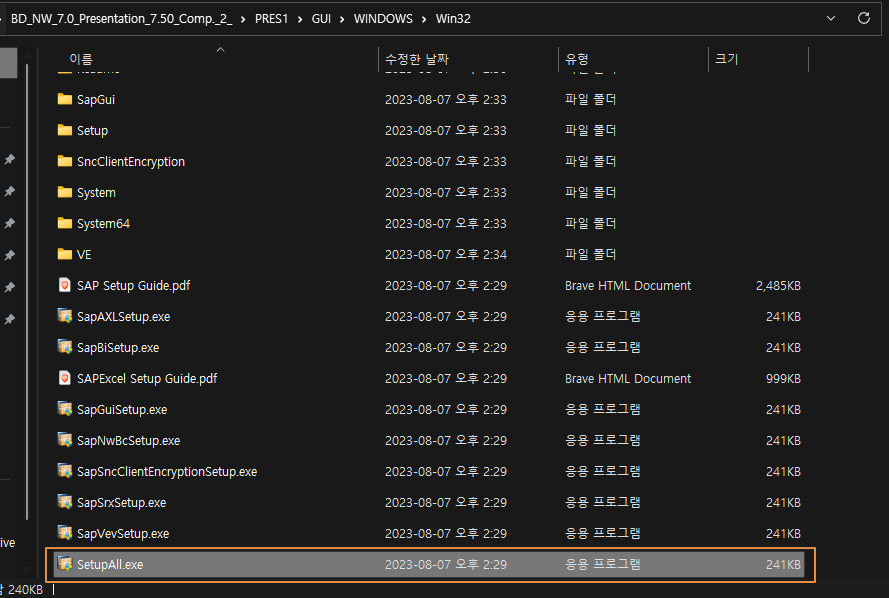Viewport: 889px width, 598px height.
Task: Go to Win32 breadcrumb segment
Action: tap(452, 18)
